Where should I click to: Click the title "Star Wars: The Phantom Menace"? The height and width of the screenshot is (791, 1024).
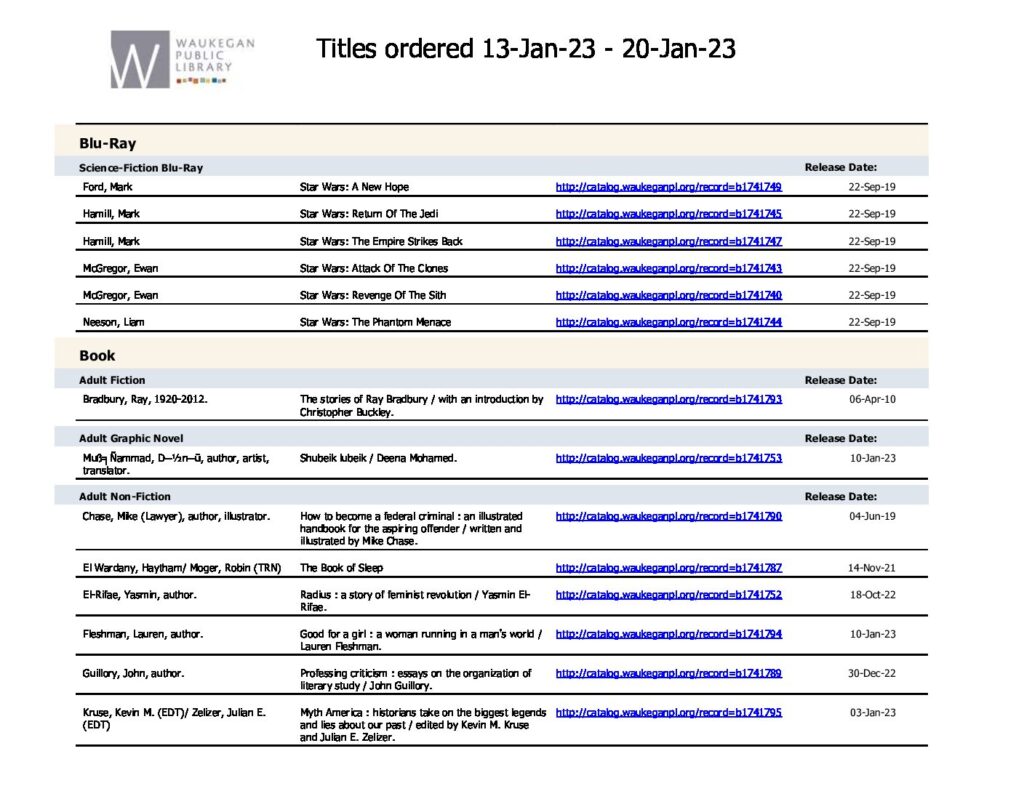376,322
